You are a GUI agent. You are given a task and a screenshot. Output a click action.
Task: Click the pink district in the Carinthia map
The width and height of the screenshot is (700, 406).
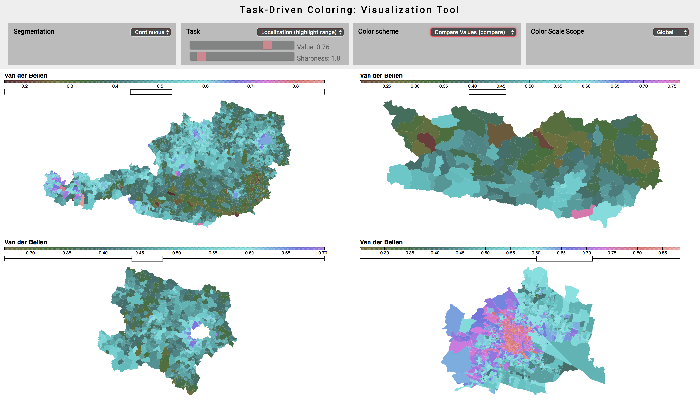(x=581, y=212)
